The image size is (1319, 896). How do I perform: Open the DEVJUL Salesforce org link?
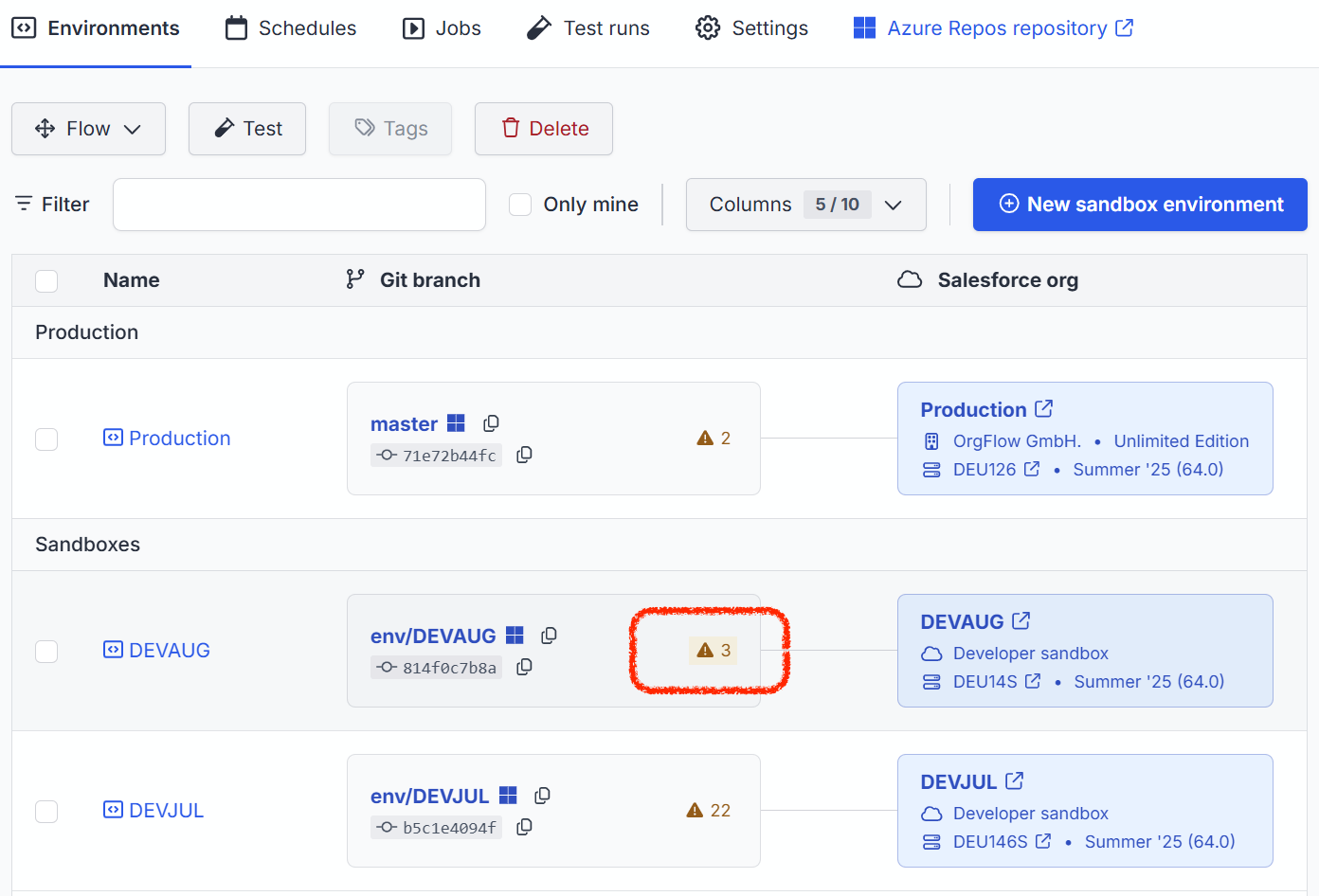[972, 782]
